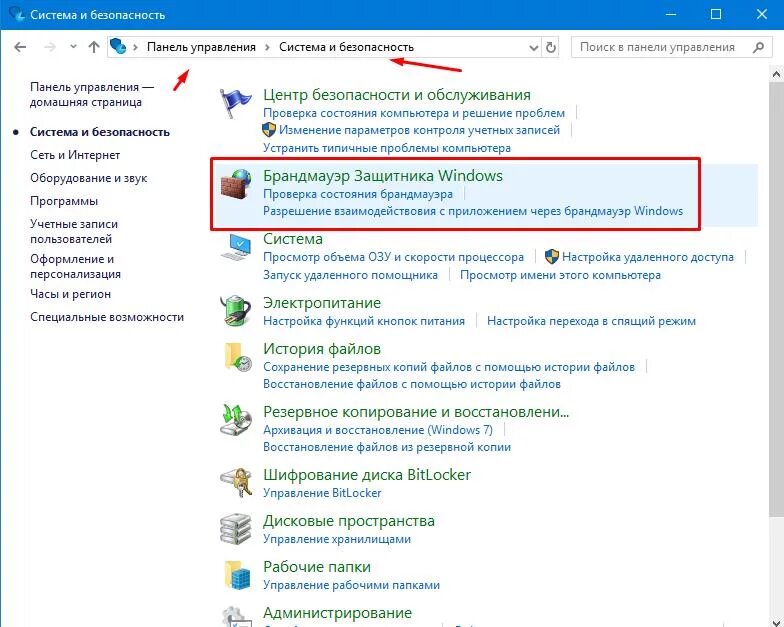
Task: Expand the address bar history dropdown
Action: 534,48
